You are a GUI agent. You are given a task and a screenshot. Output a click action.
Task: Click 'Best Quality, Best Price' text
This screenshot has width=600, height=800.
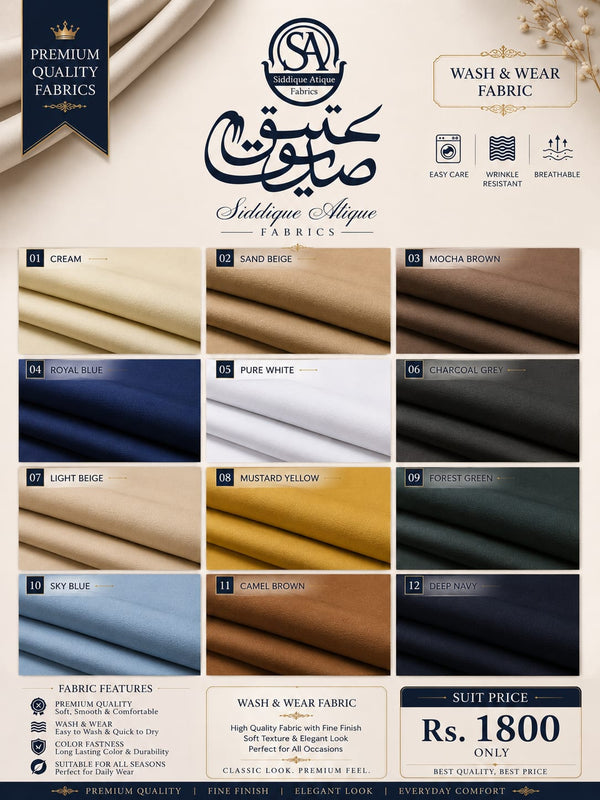click(x=490, y=771)
